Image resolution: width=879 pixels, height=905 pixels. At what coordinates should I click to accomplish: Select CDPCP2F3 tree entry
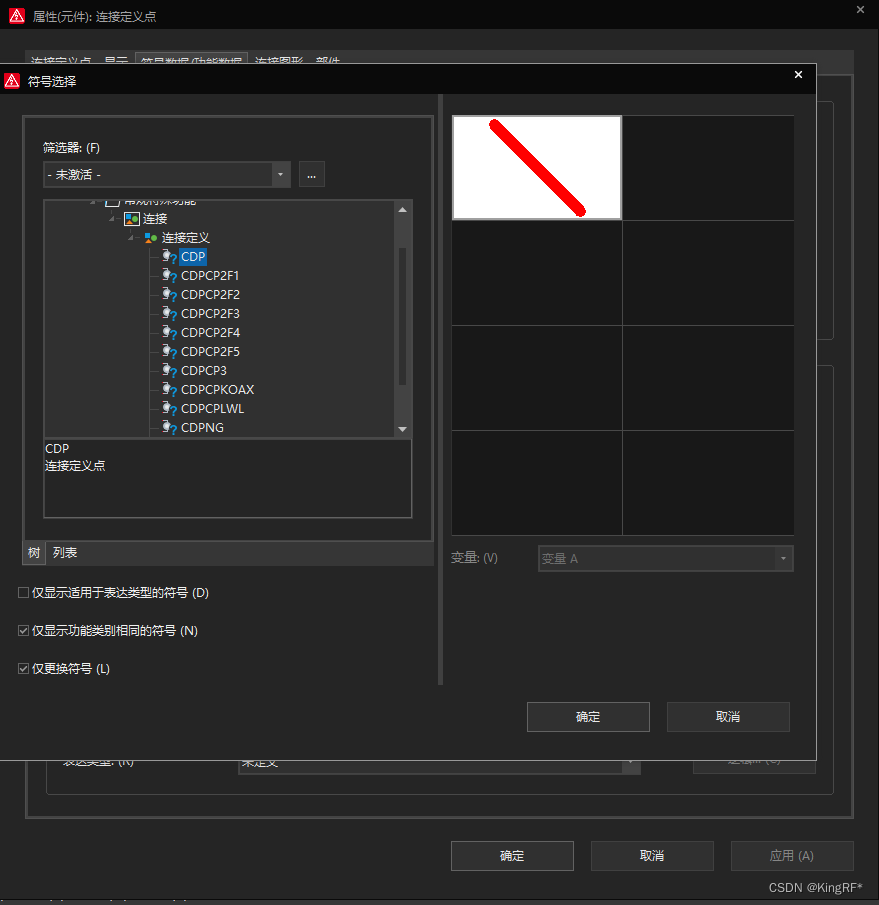pyautogui.click(x=210, y=313)
